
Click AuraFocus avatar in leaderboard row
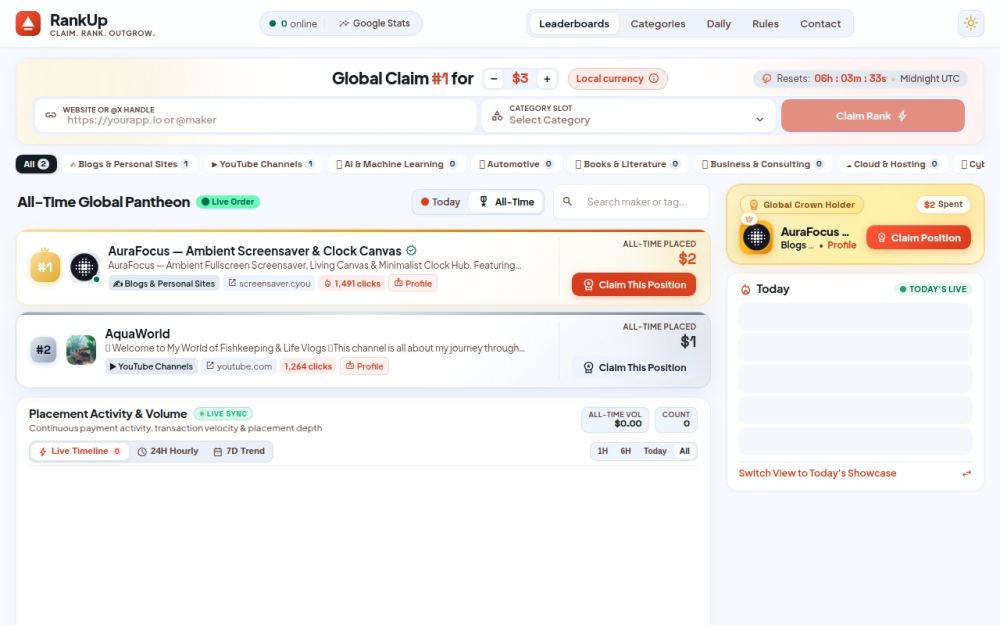click(x=84, y=267)
